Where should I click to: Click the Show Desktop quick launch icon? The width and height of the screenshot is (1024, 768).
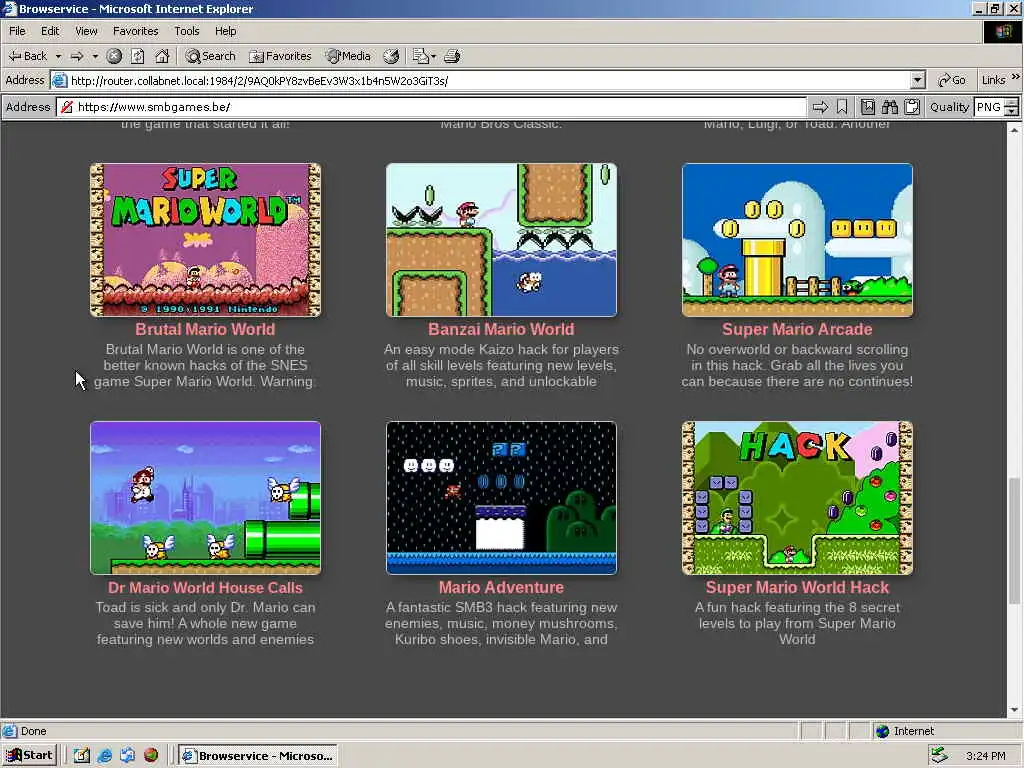[x=127, y=756]
